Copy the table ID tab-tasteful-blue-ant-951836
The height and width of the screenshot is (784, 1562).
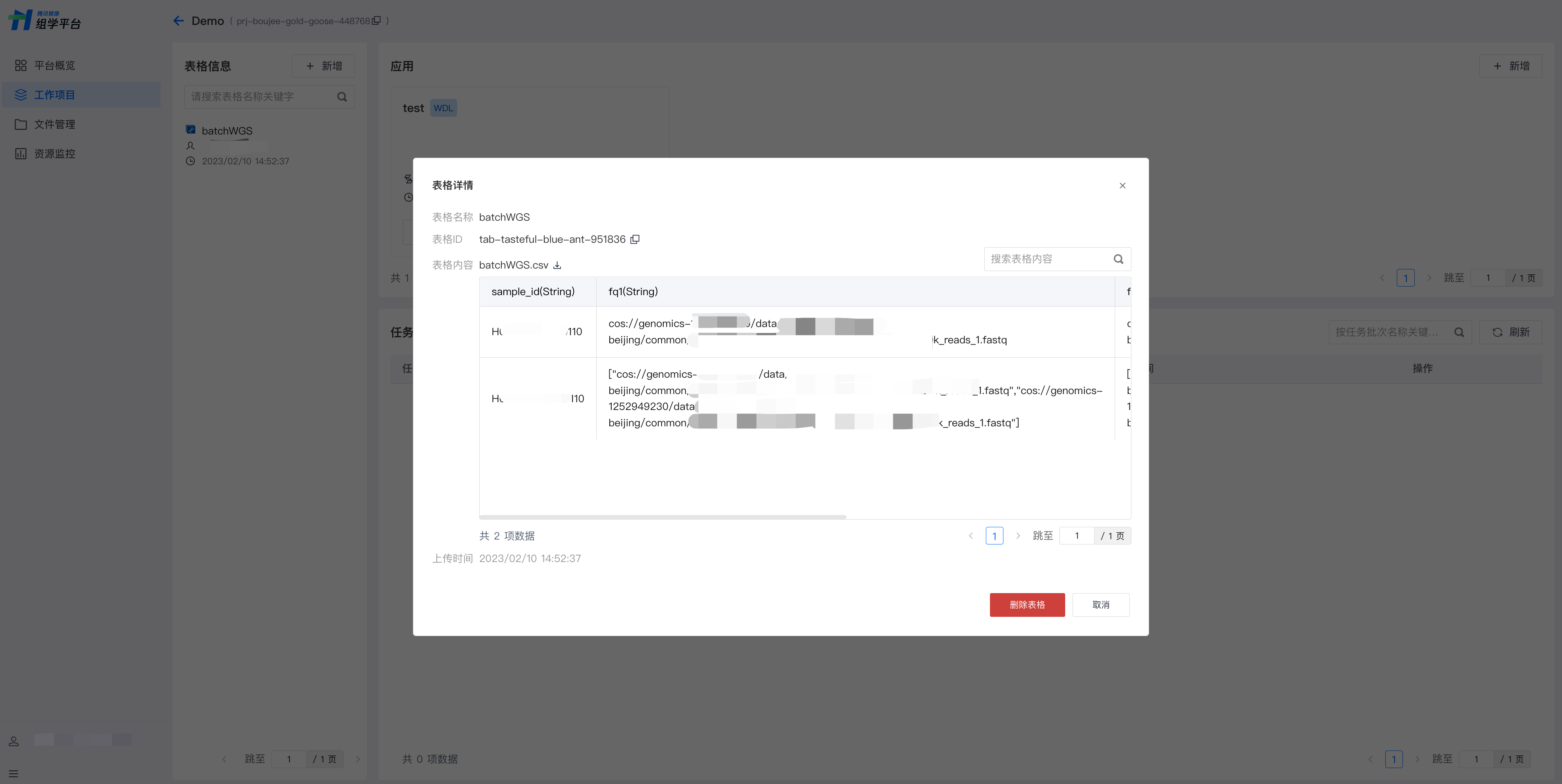(x=635, y=239)
